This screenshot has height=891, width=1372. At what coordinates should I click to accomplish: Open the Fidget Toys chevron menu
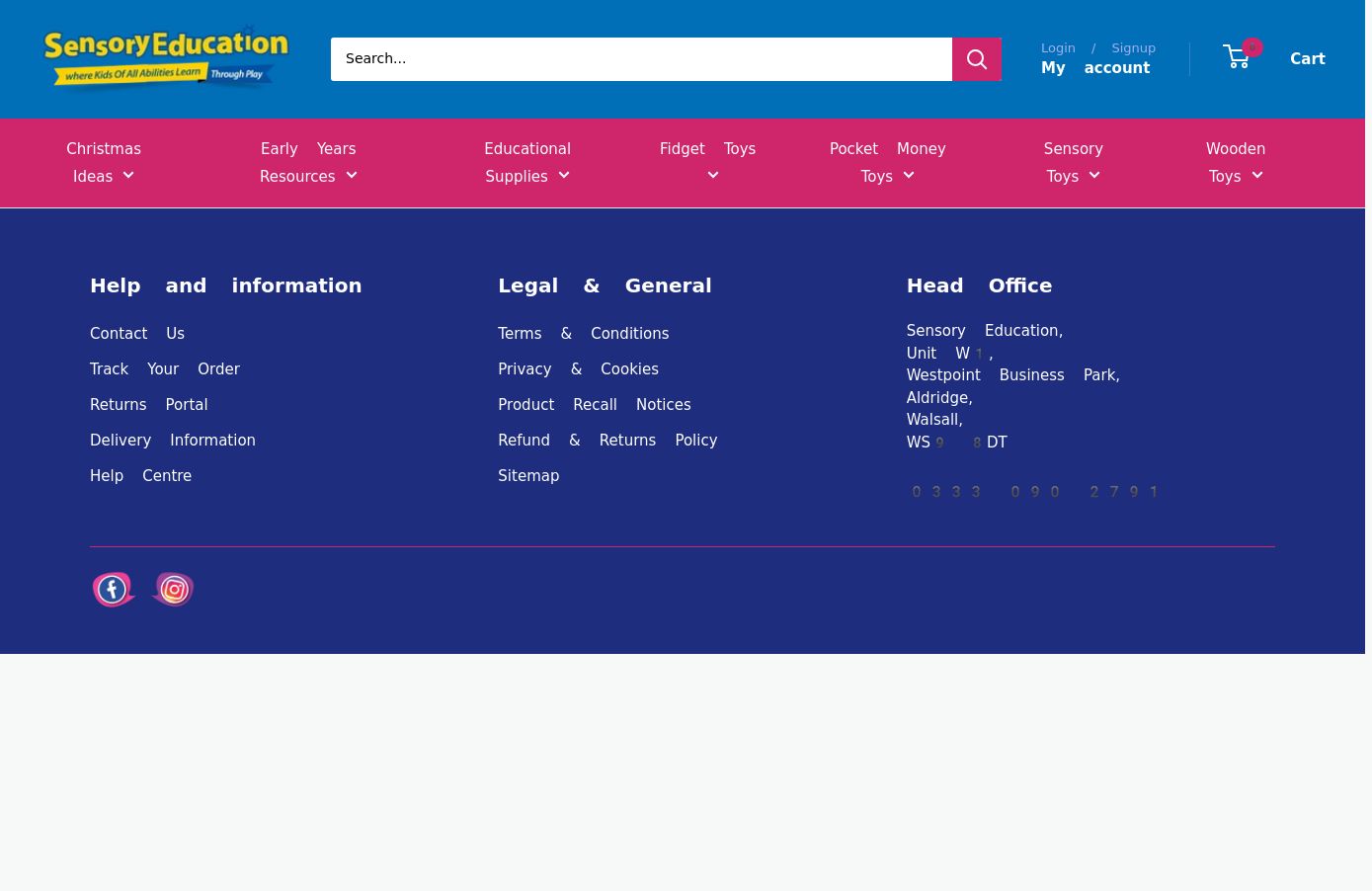point(712,176)
